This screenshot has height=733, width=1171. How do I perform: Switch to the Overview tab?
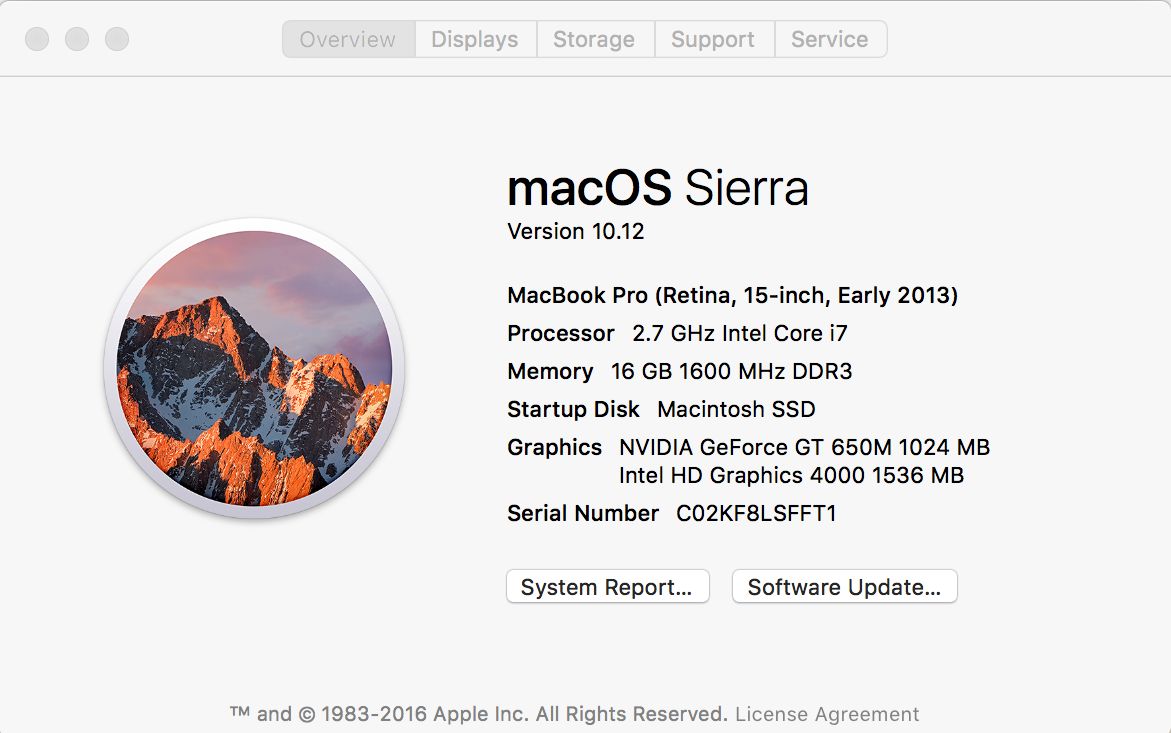tap(348, 39)
